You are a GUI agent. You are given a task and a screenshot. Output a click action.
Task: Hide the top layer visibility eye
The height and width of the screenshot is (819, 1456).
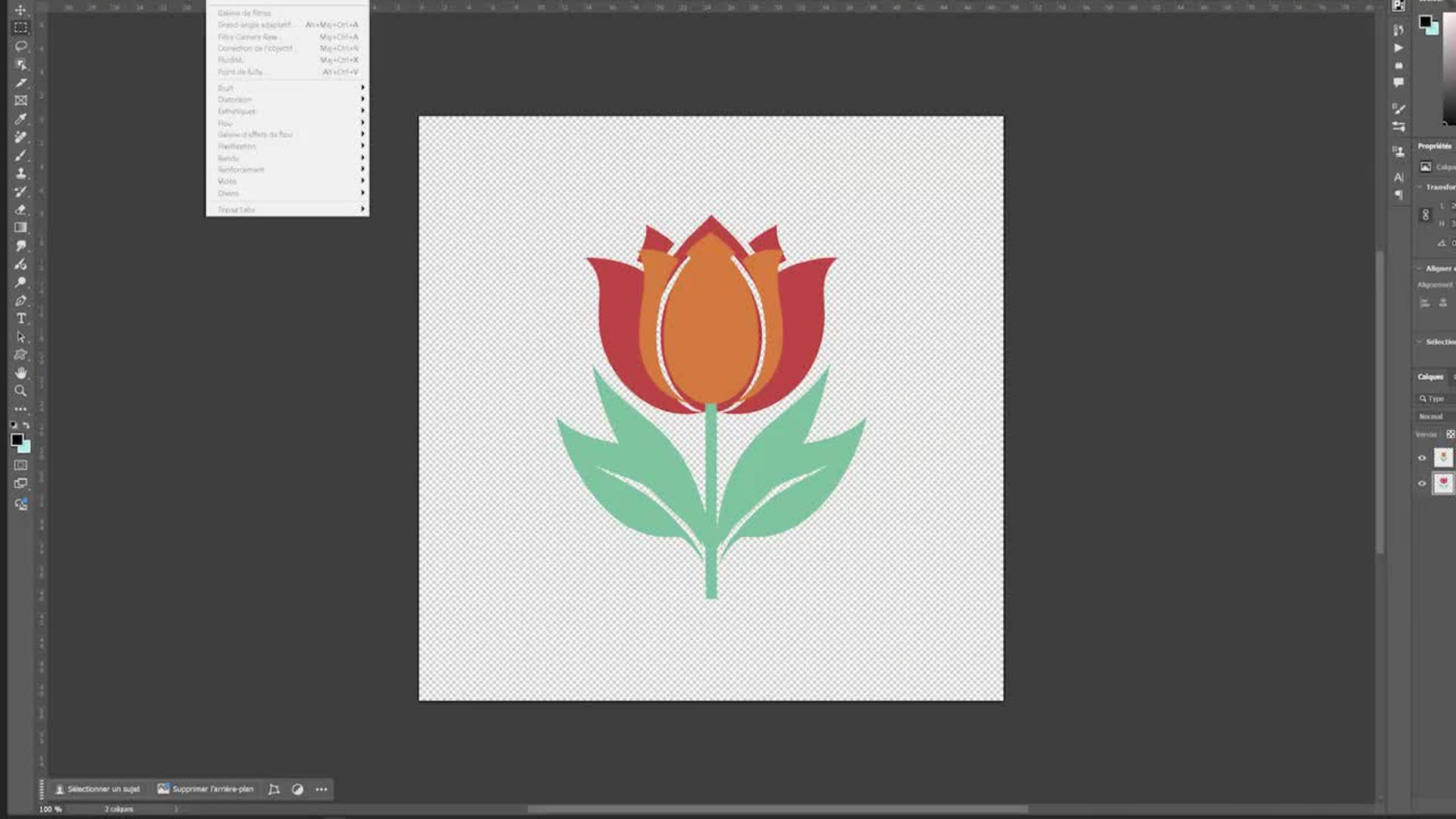(x=1422, y=457)
